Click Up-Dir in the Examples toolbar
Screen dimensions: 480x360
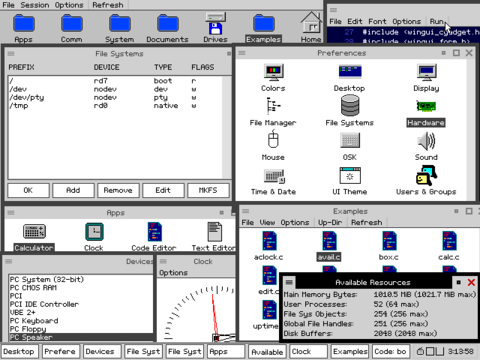tap(330, 222)
